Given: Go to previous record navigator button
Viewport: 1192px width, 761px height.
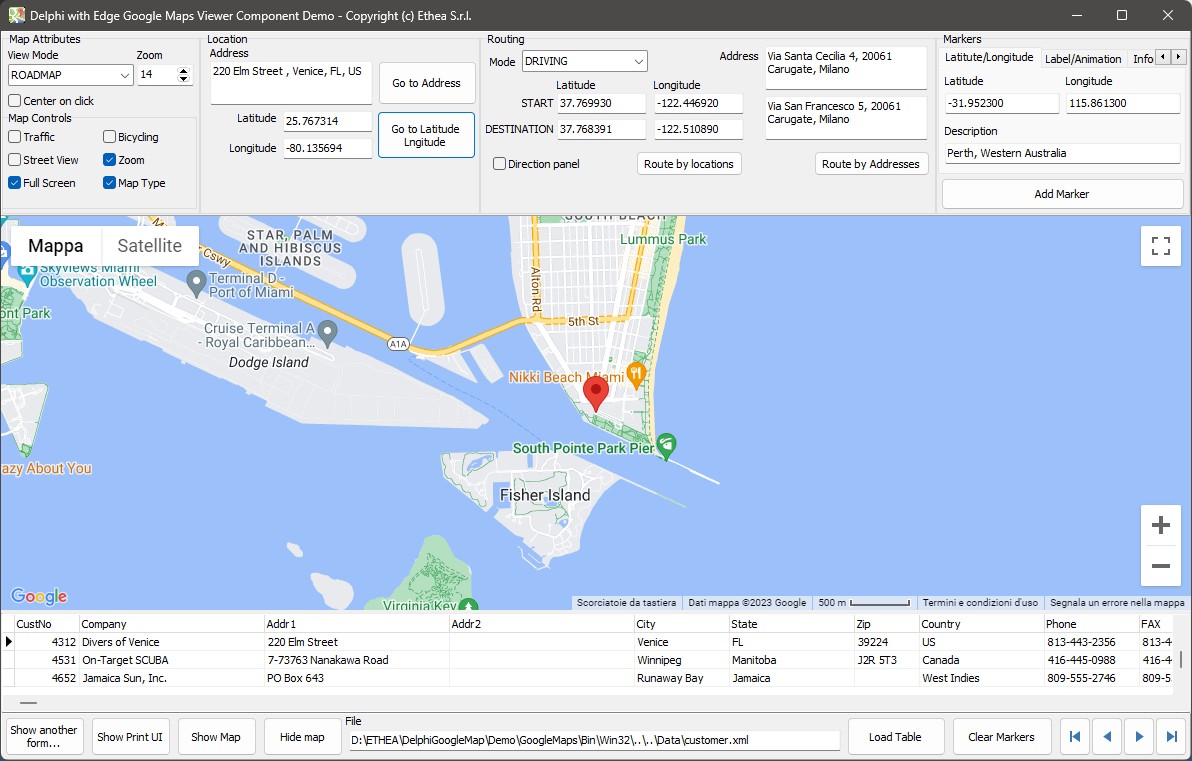Looking at the screenshot, I should pos(1107,737).
